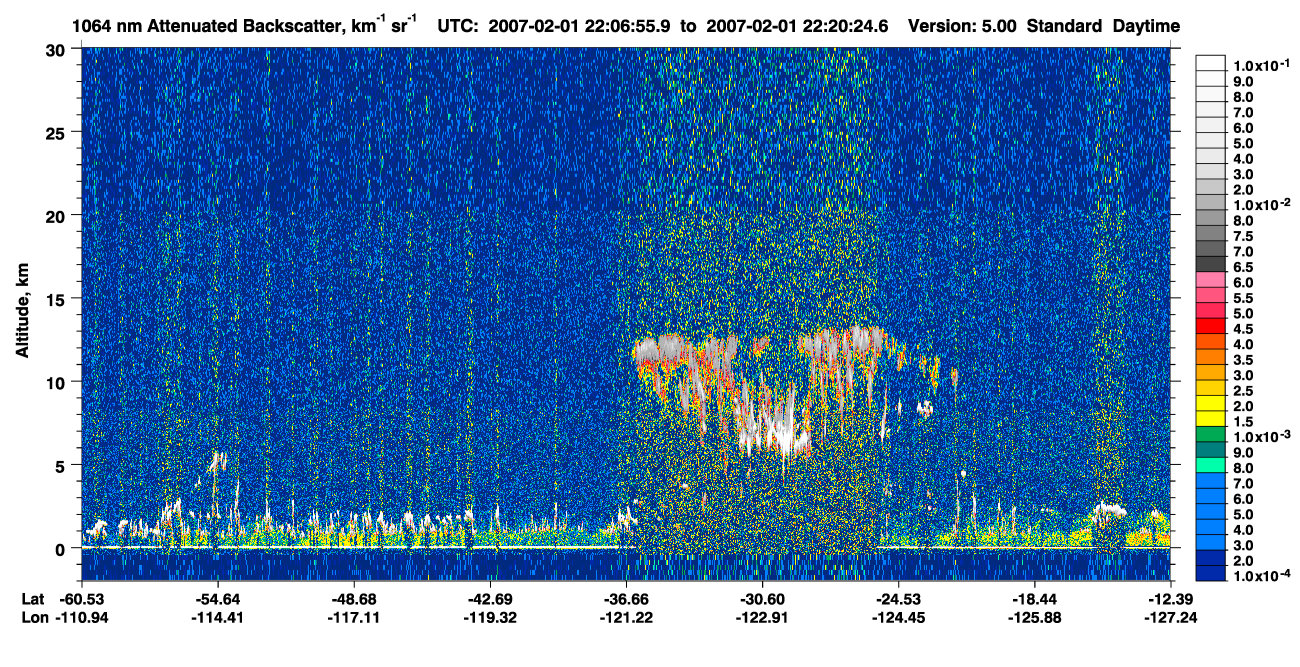Click latitude value '-48.68'
The image size is (1300, 667).
pyautogui.click(x=353, y=598)
